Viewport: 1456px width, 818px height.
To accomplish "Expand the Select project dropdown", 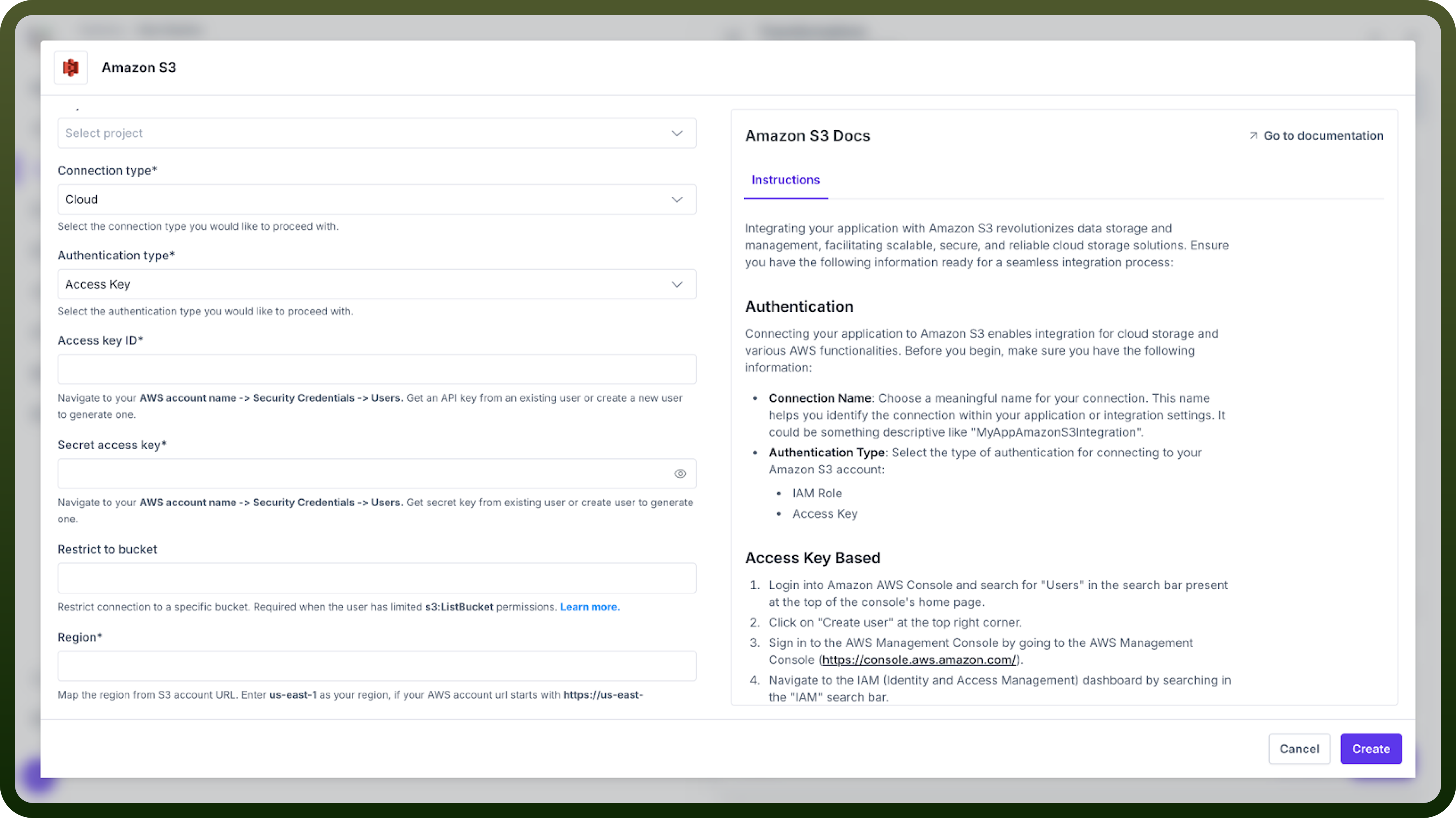I will 377,133.
